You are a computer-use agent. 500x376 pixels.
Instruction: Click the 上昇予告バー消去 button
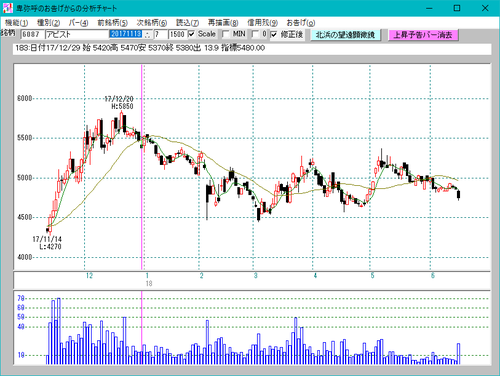point(423,35)
